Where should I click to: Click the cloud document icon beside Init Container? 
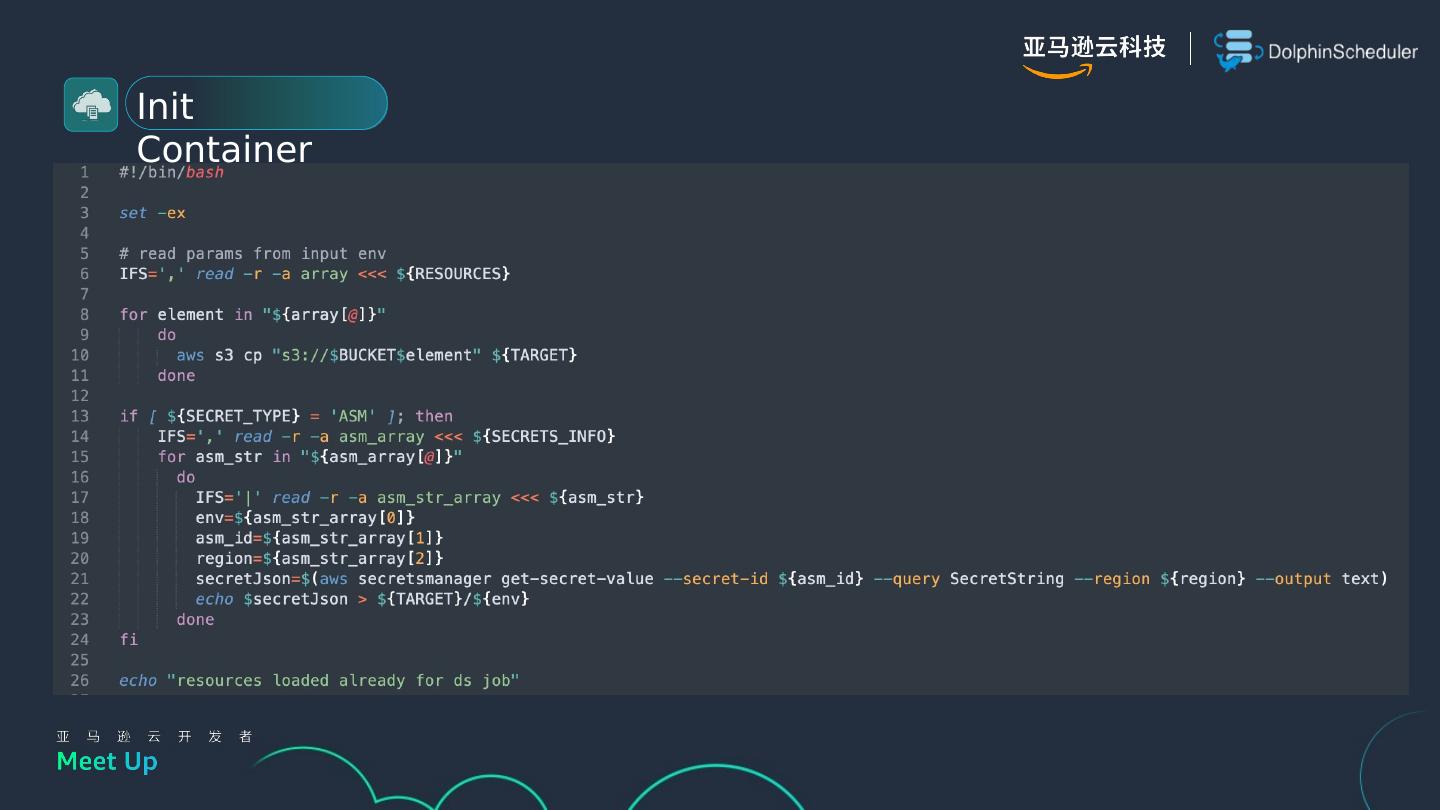pyautogui.click(x=91, y=104)
